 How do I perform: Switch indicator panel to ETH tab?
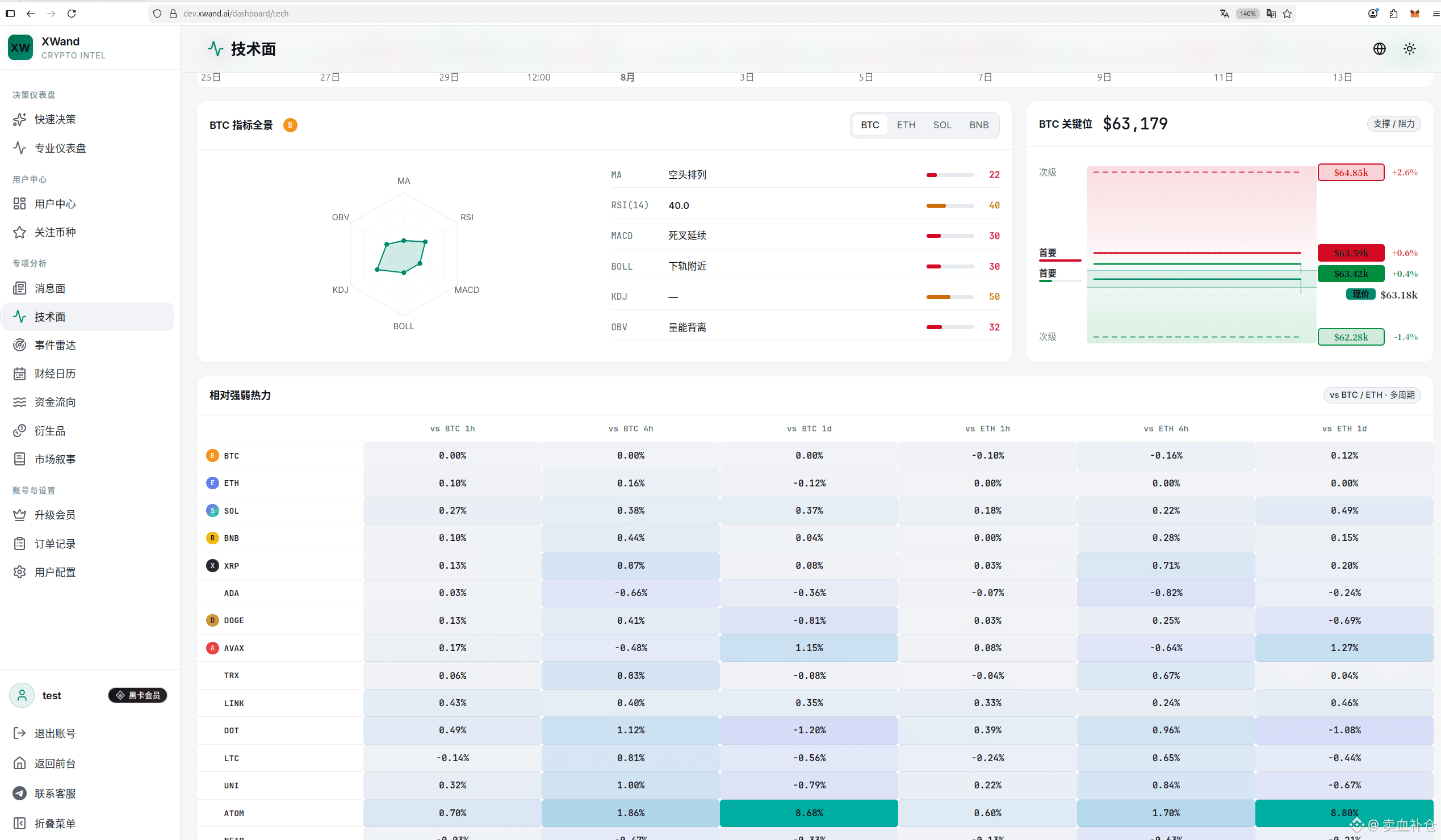[x=906, y=125]
